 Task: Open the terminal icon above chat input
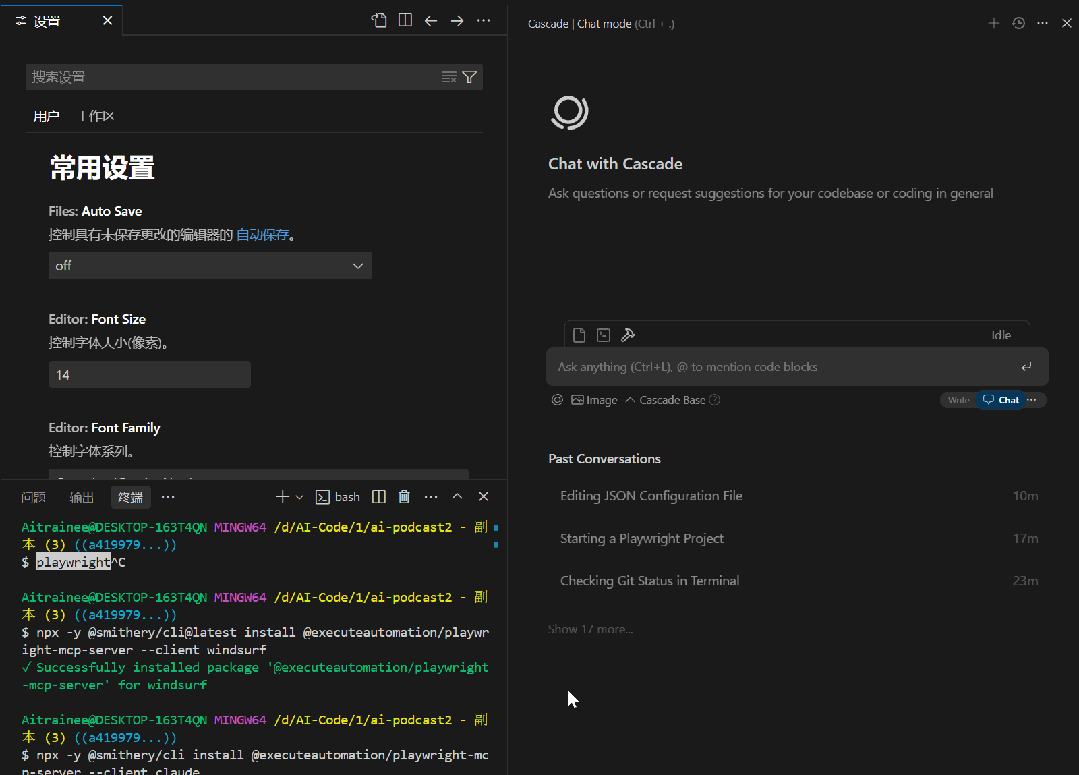coord(603,335)
